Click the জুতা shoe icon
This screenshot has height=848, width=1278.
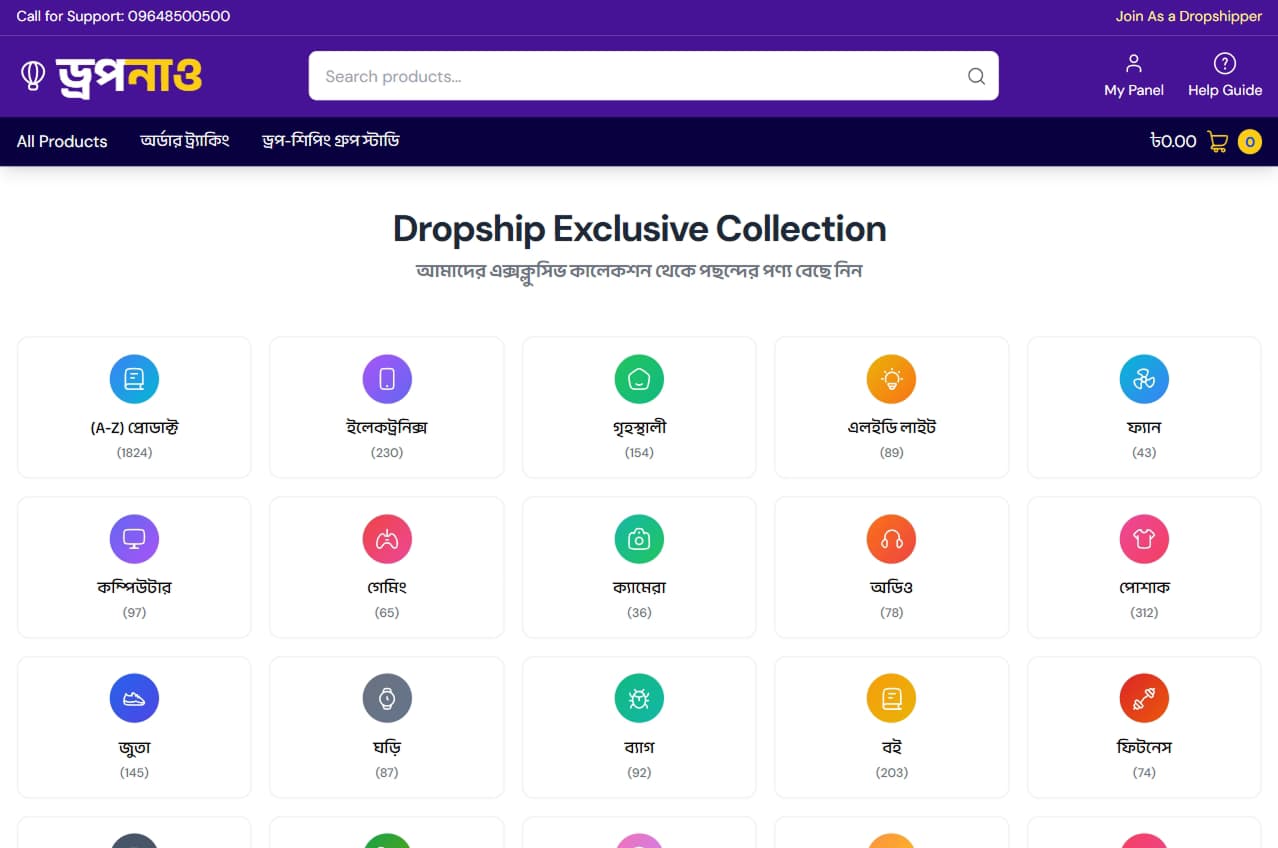tap(134, 698)
